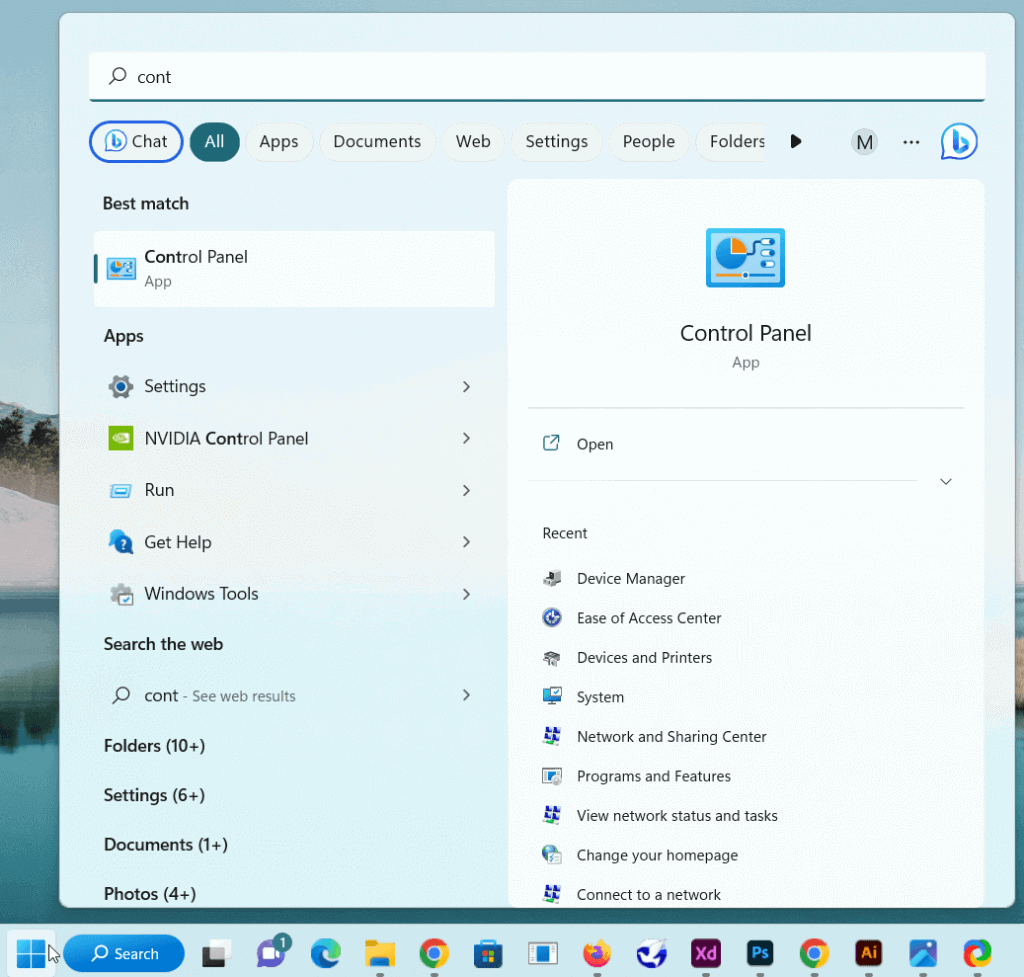Show Photos (4+) results
This screenshot has width=1024, height=977.
[x=150, y=893]
